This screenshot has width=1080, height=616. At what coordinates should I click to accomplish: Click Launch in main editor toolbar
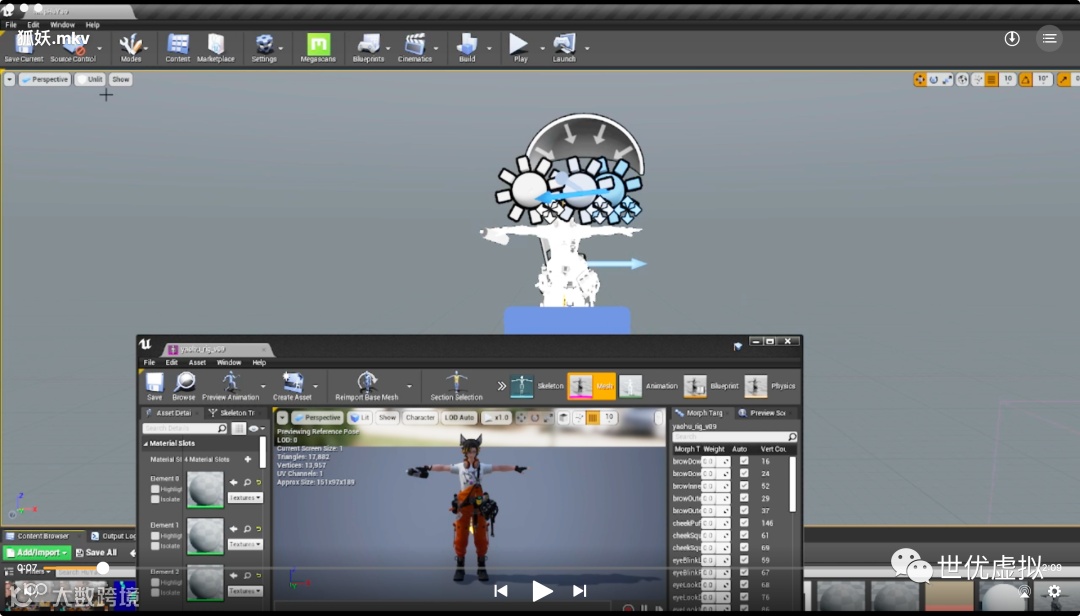[564, 48]
